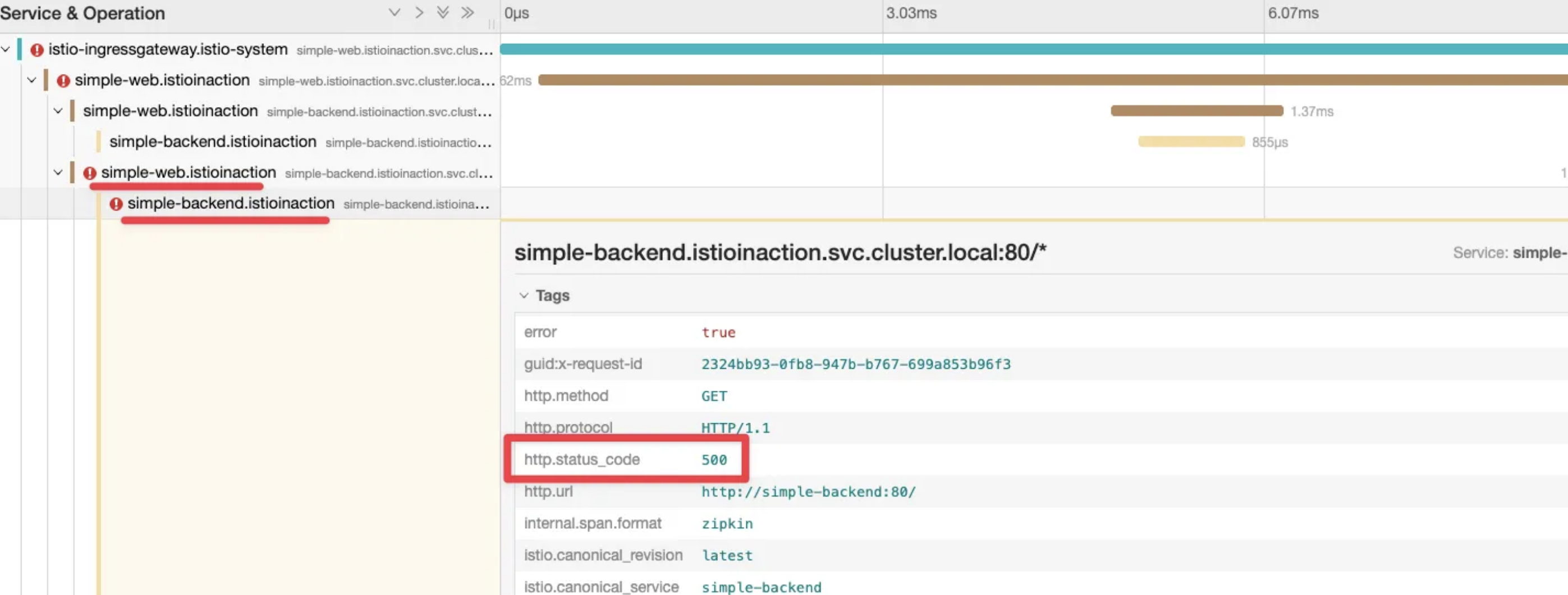1568x595 pixels.
Task: Click the error icon on the selected simple-backend span
Action: tap(116, 204)
